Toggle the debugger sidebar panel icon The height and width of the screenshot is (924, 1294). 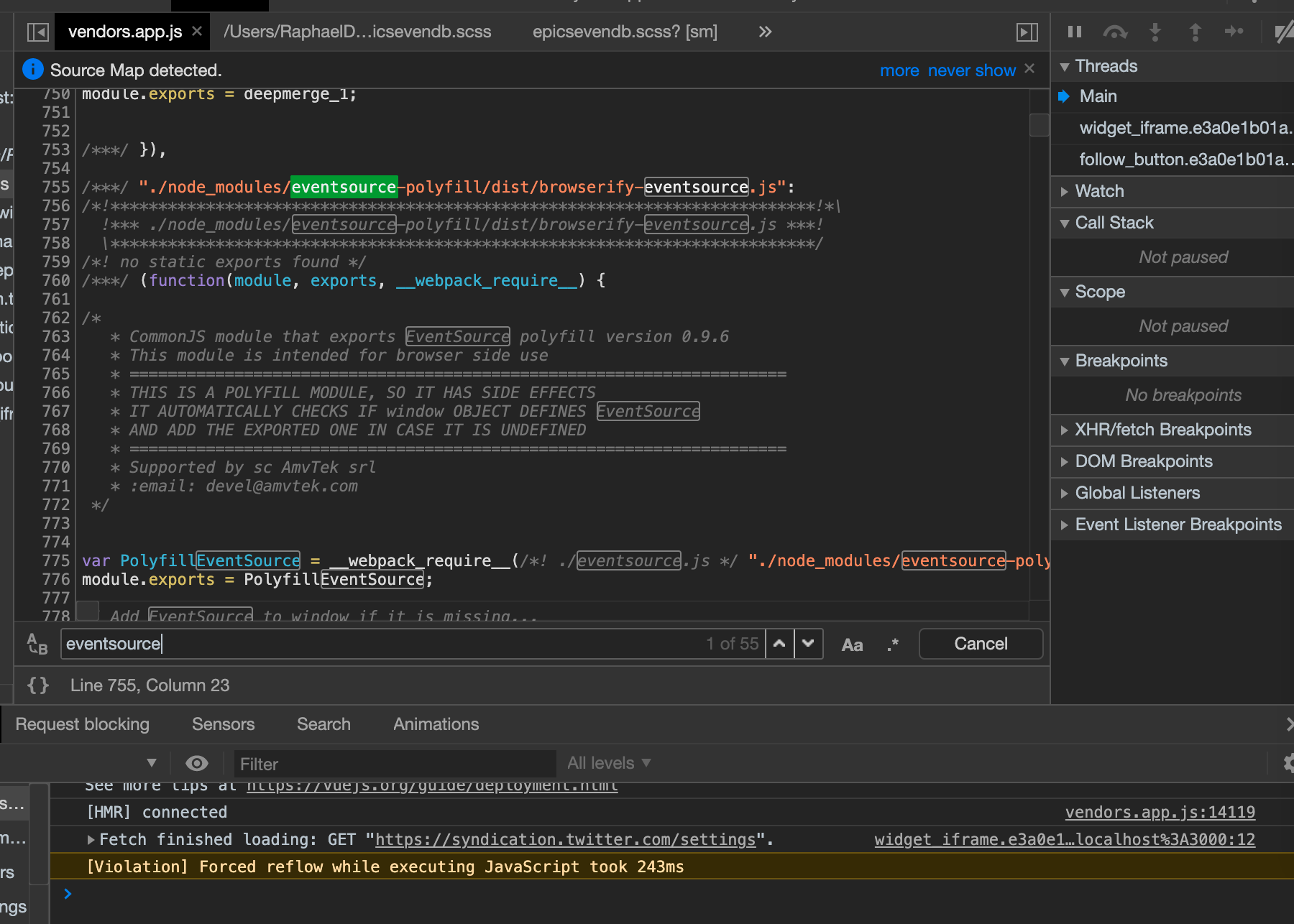pyautogui.click(x=1027, y=32)
